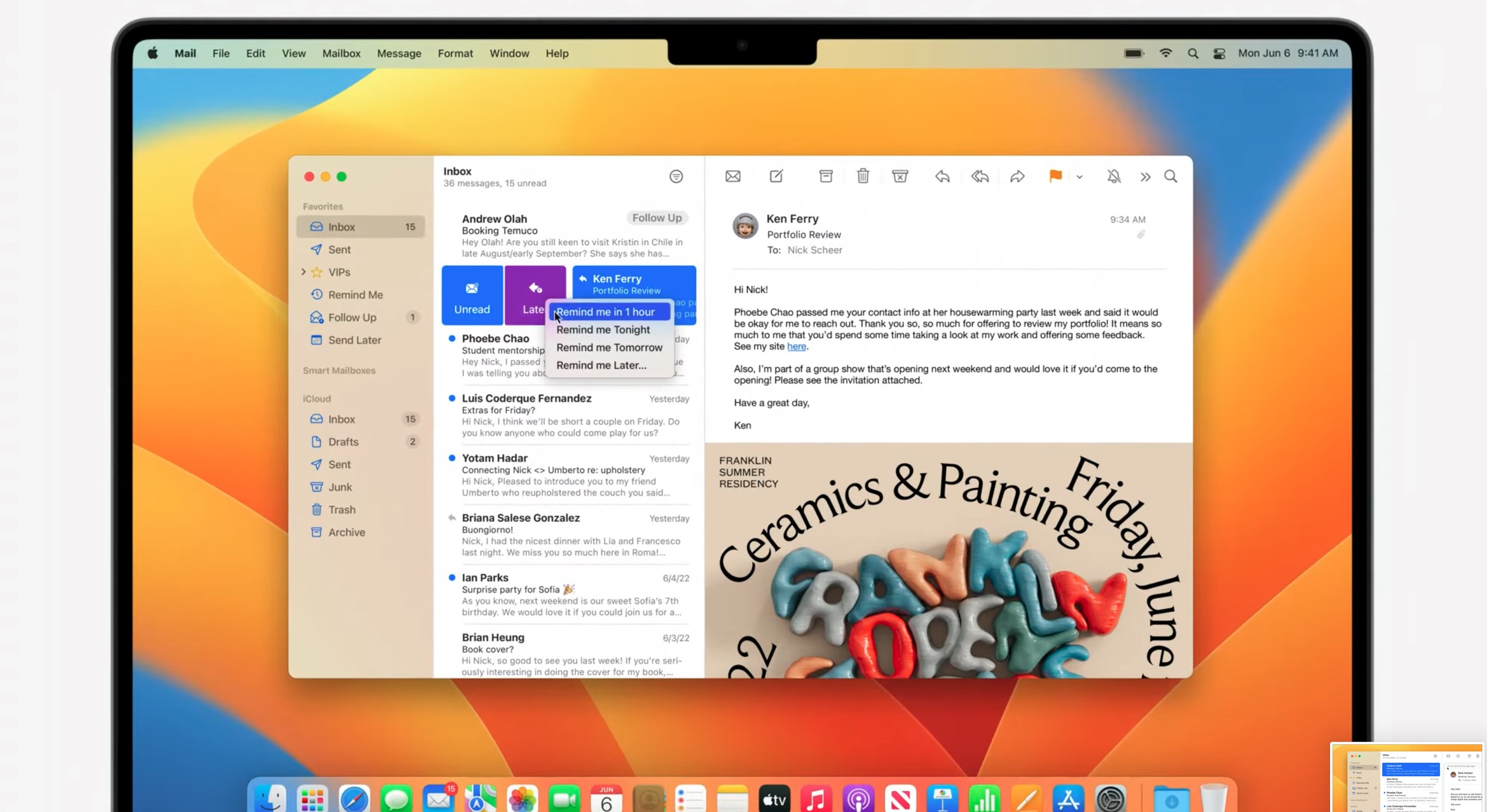Click the Get Mail envelope icon

click(733, 176)
